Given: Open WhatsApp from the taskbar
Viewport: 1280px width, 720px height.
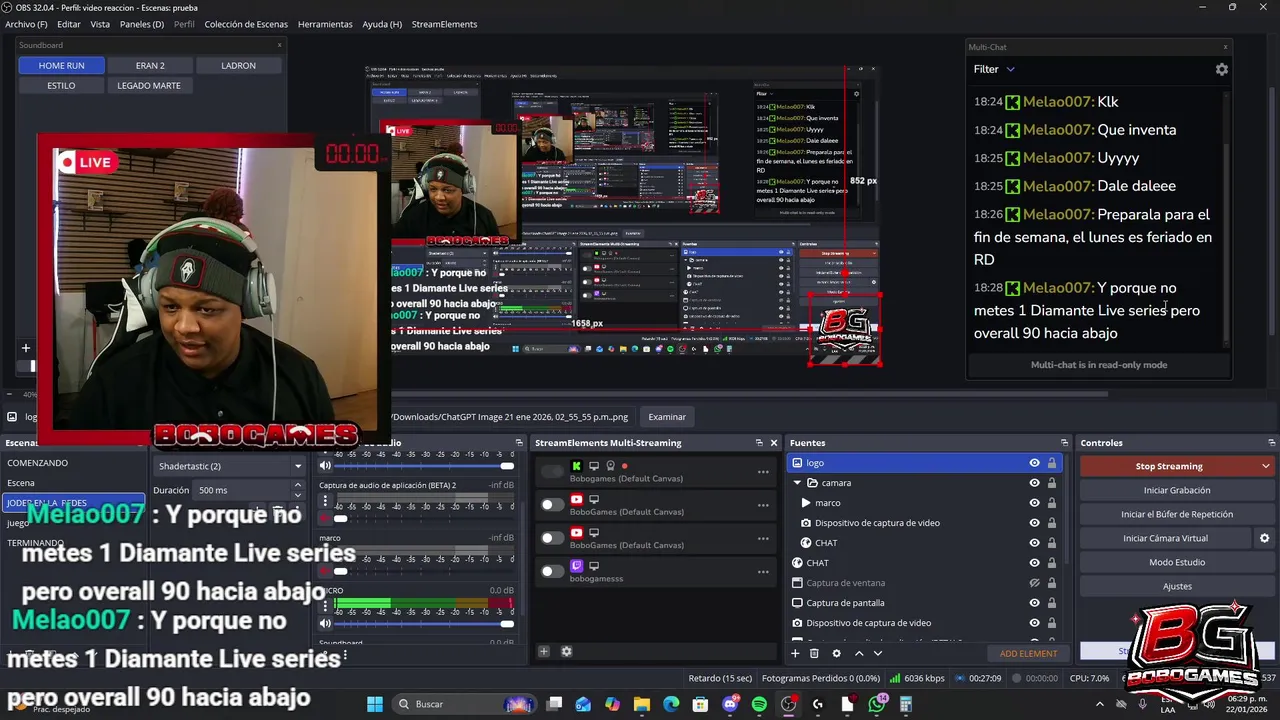Looking at the screenshot, I should tap(877, 704).
